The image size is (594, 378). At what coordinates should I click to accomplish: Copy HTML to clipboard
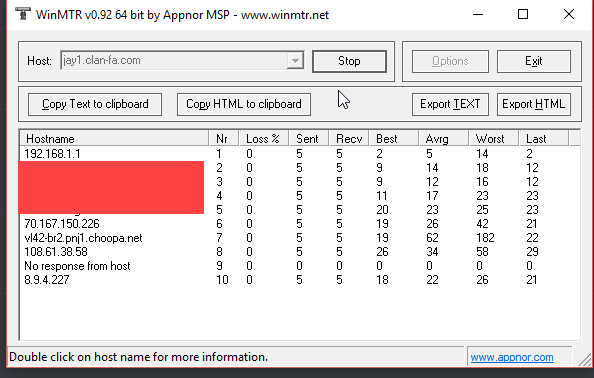[x=244, y=104]
